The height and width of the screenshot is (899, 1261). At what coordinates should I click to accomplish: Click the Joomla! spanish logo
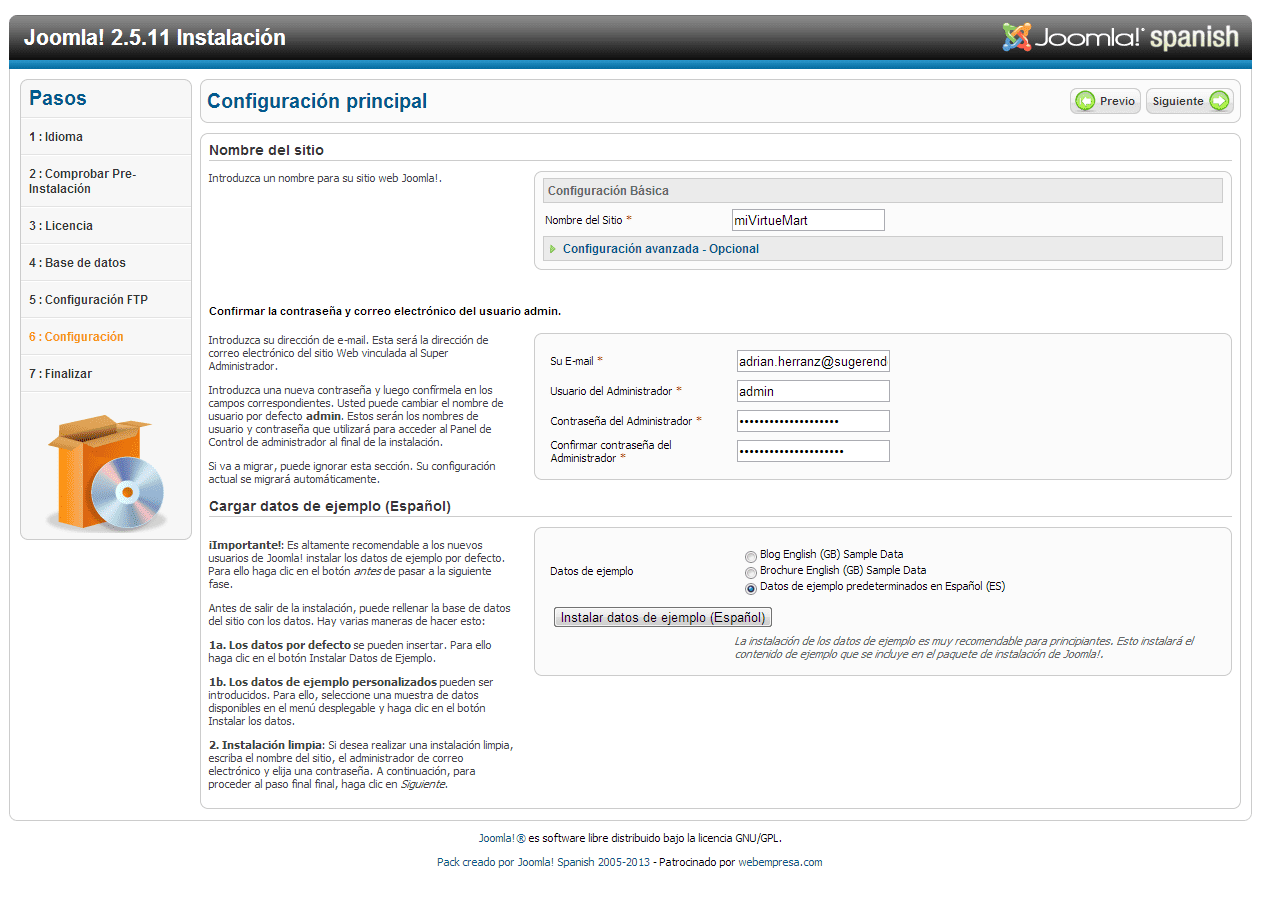tap(1120, 38)
